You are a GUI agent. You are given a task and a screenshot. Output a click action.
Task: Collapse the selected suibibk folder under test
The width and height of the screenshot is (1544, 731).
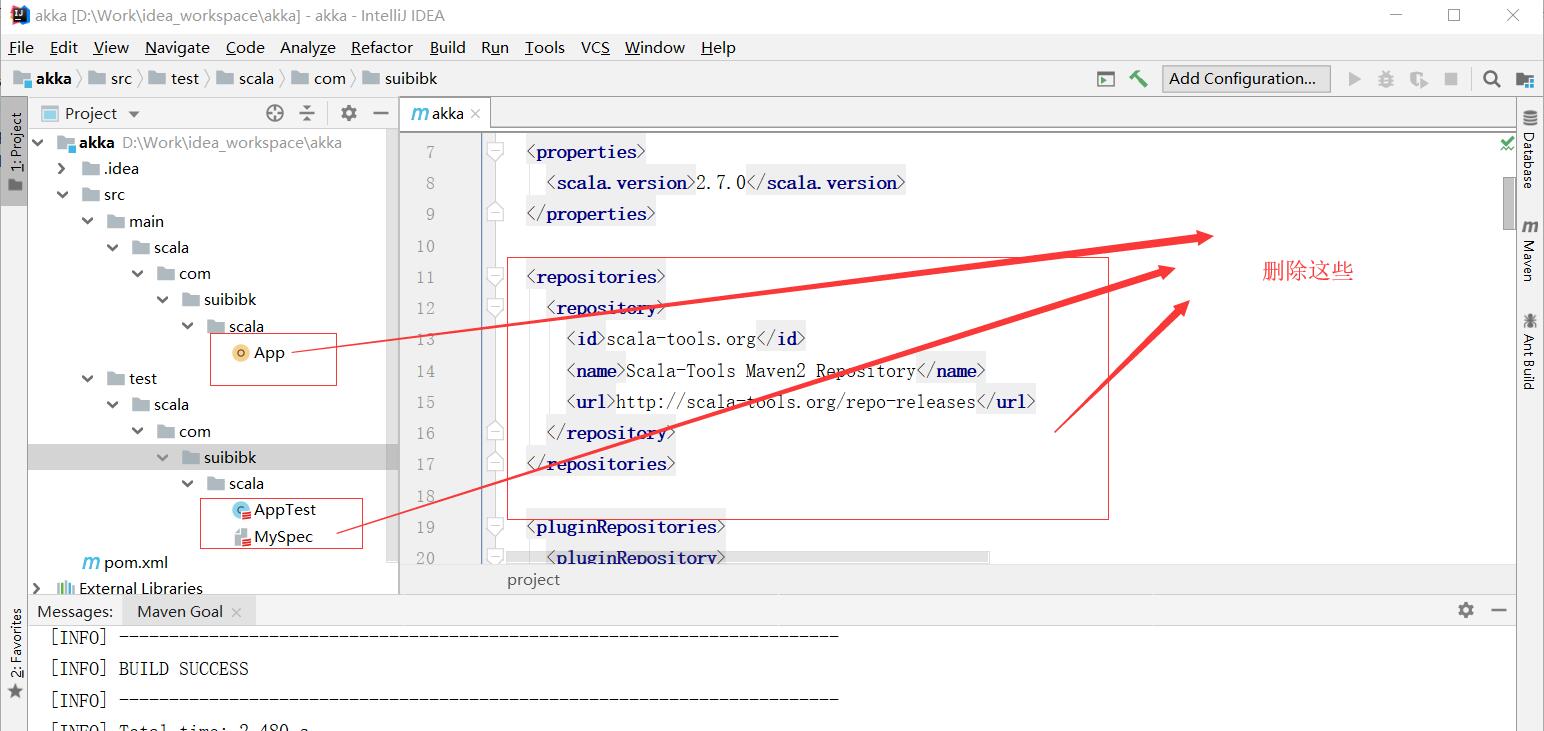163,457
